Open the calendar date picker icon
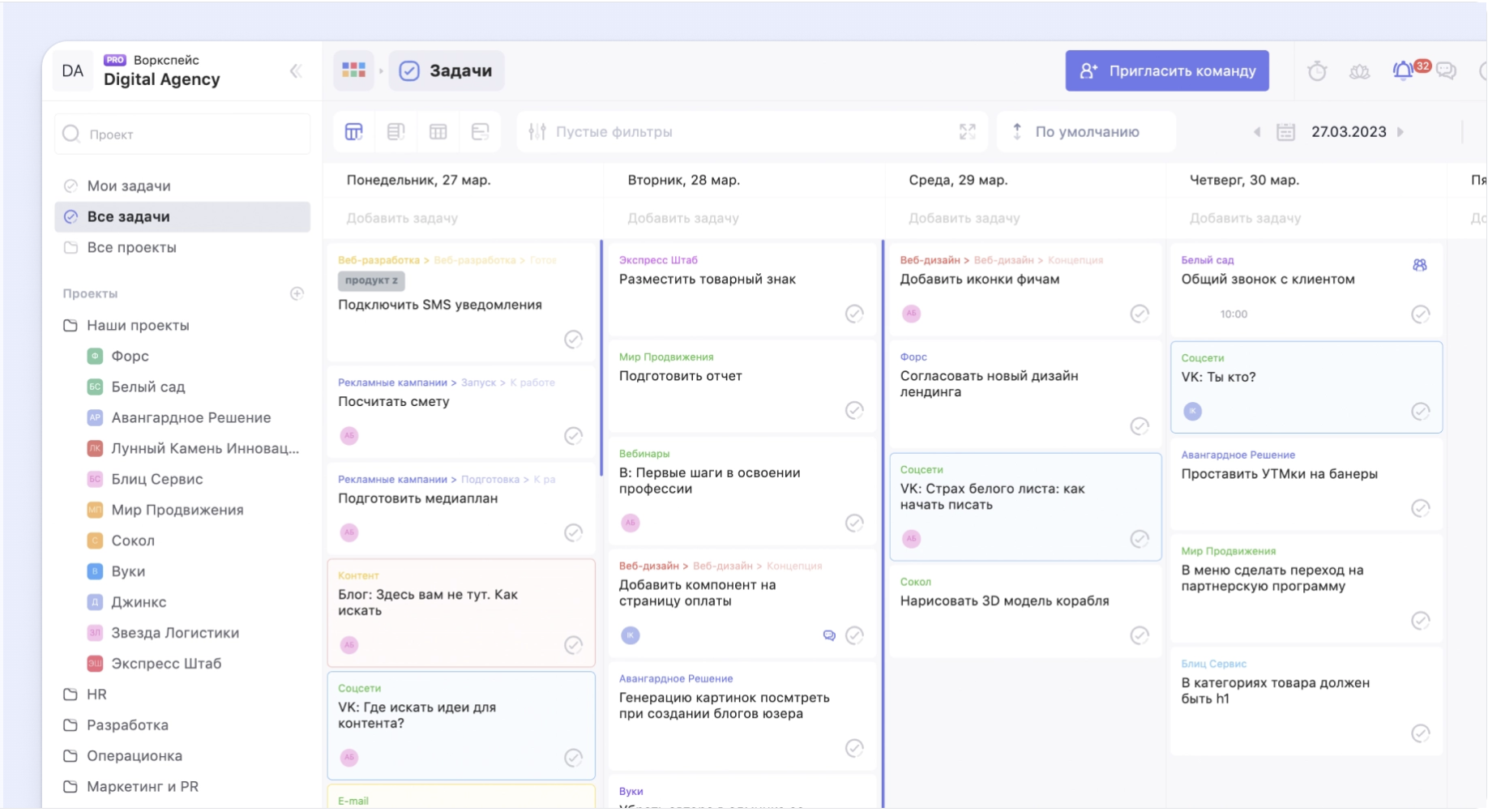The width and height of the screenshot is (1488, 812). [1285, 132]
